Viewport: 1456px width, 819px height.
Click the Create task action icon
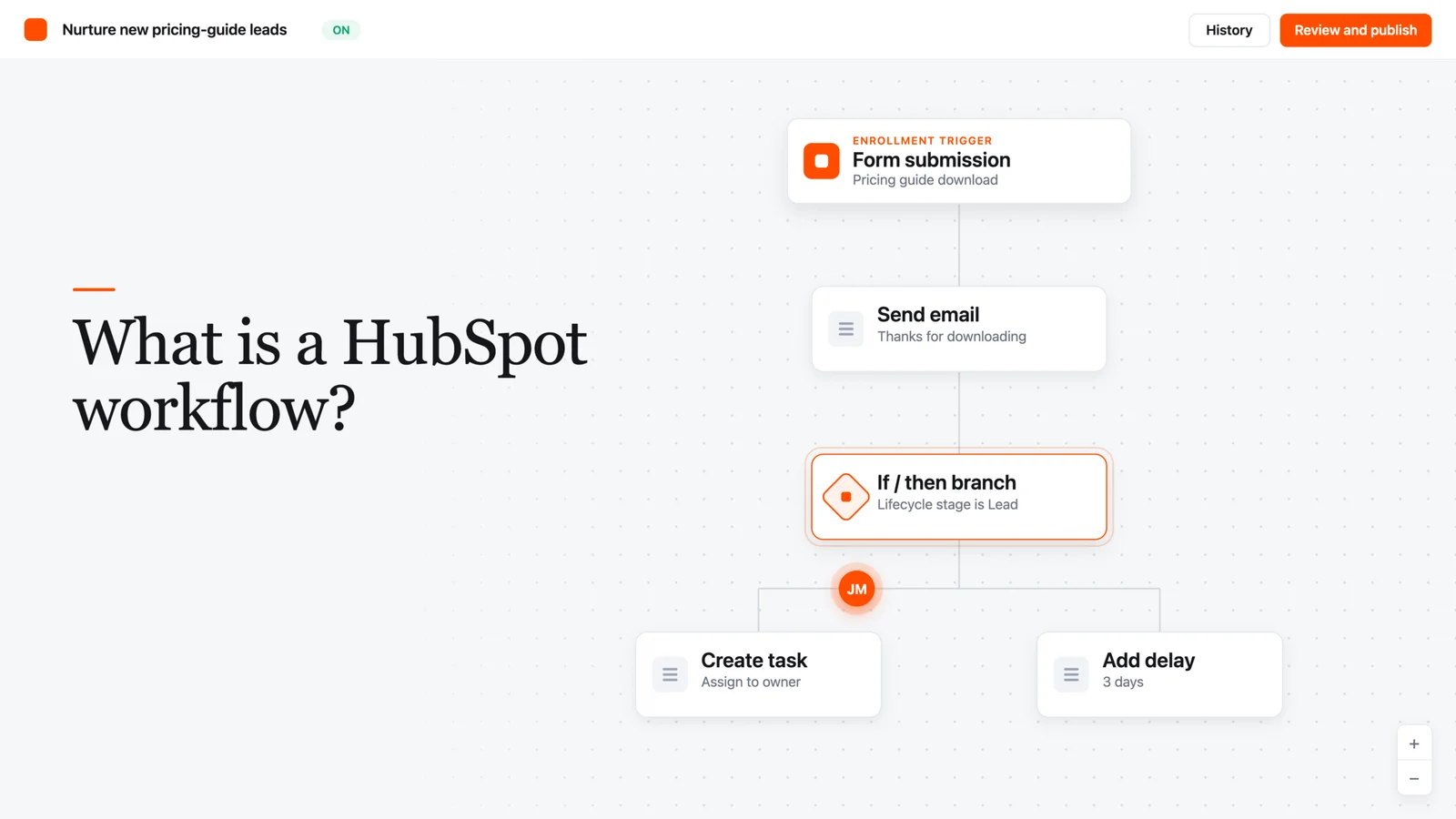670,674
